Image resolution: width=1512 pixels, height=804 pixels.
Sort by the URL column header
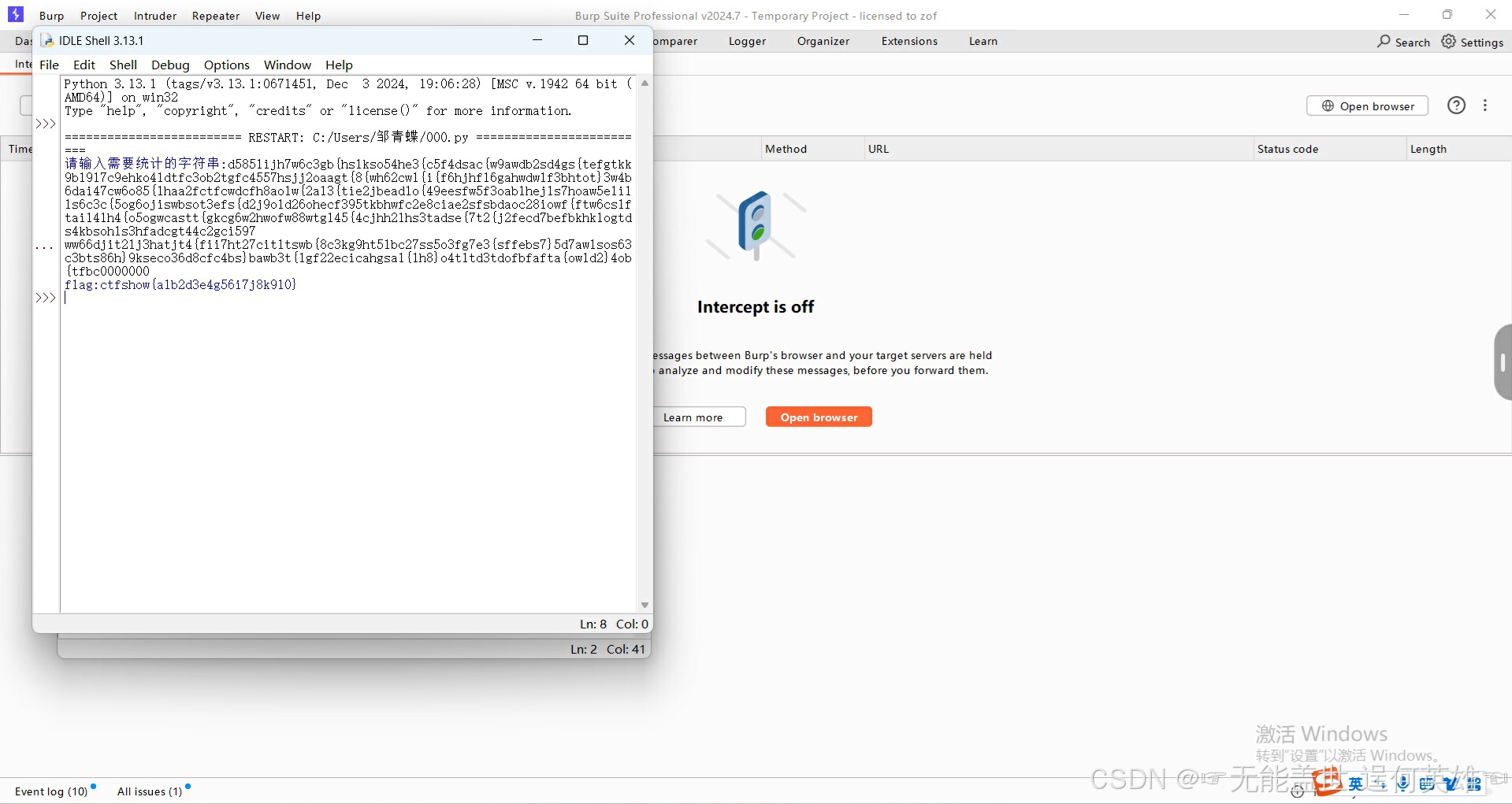1058,149
